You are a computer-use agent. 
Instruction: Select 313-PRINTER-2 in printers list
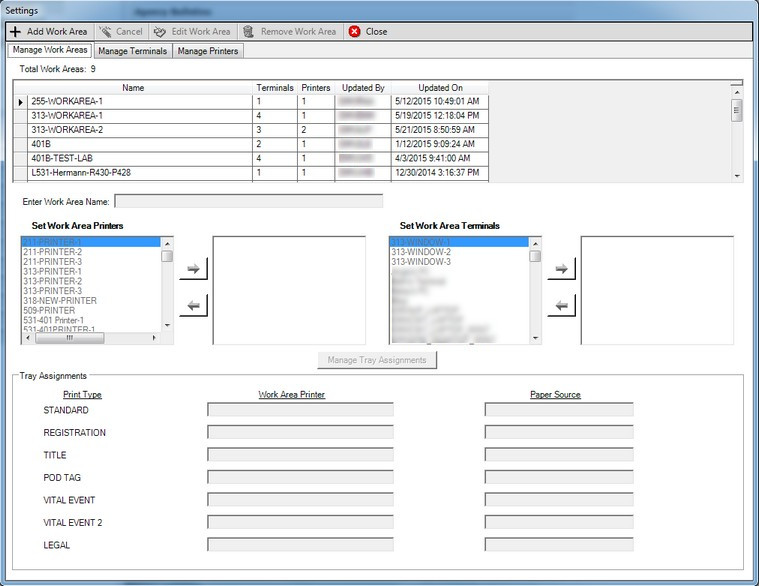[91, 281]
